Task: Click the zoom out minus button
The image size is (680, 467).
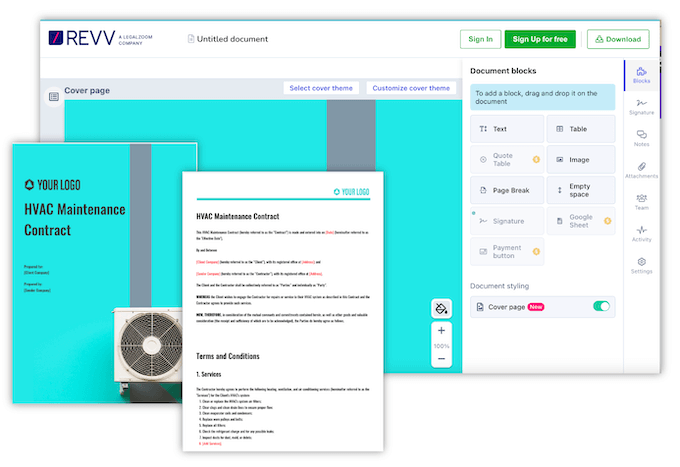Action: coord(442,358)
